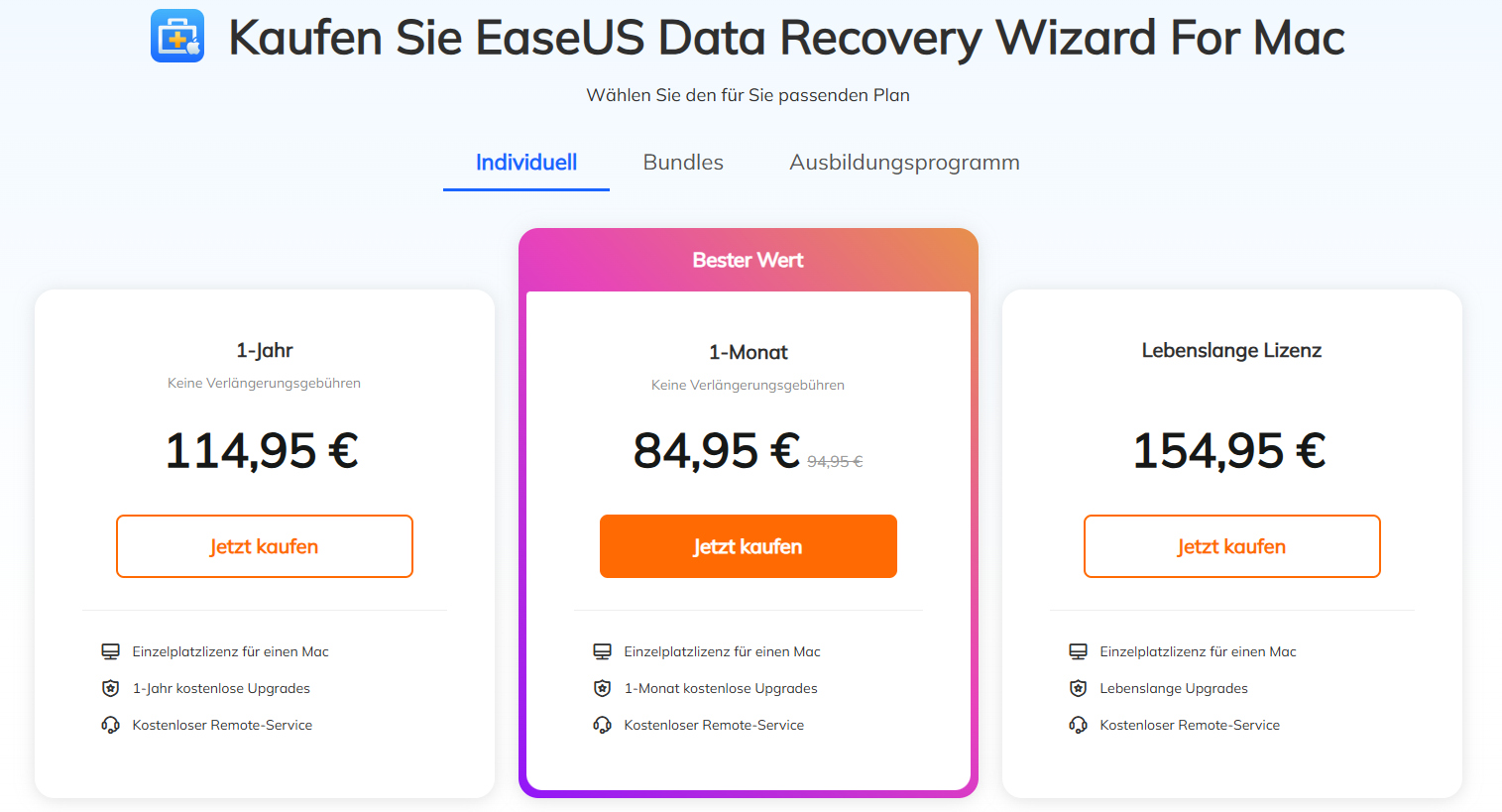Click the headset icon next to Kostenloser Remote-Service (1-Monat)
1502x812 pixels.
point(601,724)
